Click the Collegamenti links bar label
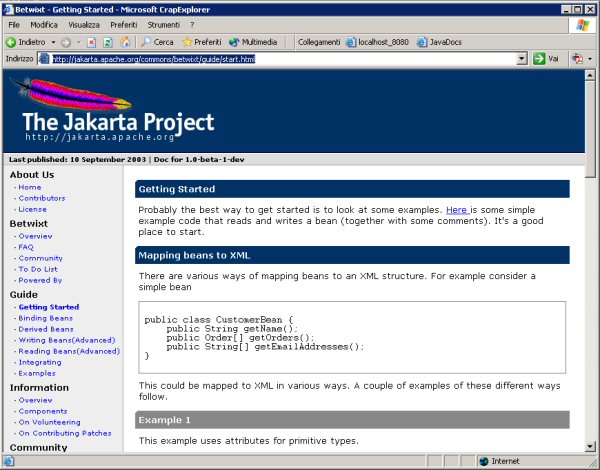Screen dimensions: 600x470 click(319, 42)
